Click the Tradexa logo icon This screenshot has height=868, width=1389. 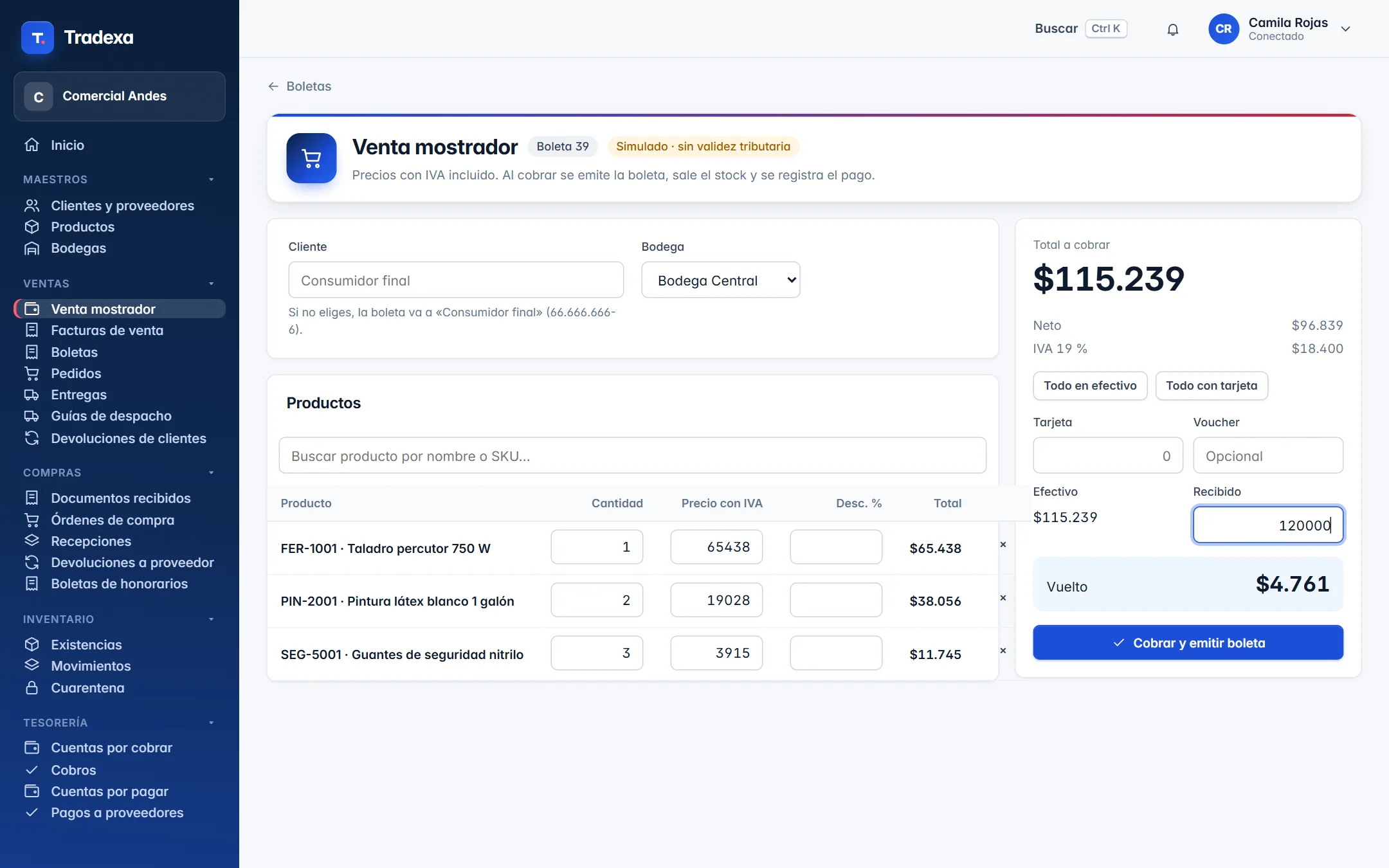tap(37, 37)
